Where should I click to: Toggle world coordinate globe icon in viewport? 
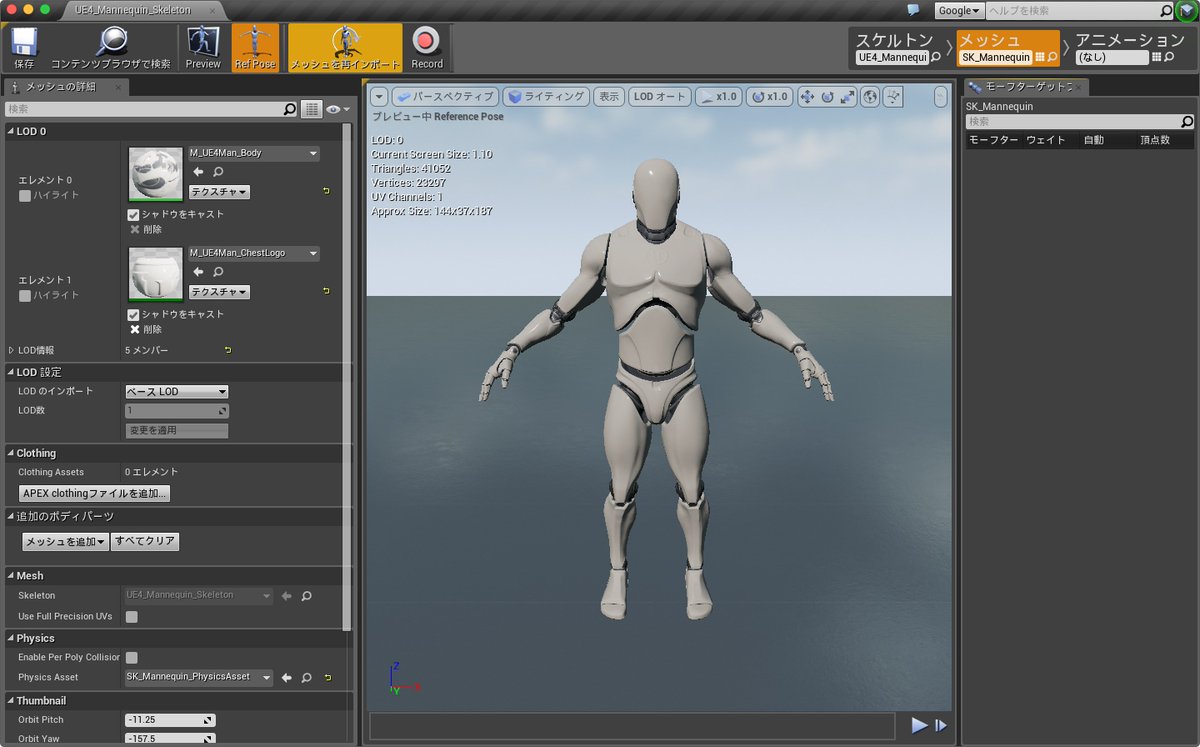[x=870, y=97]
